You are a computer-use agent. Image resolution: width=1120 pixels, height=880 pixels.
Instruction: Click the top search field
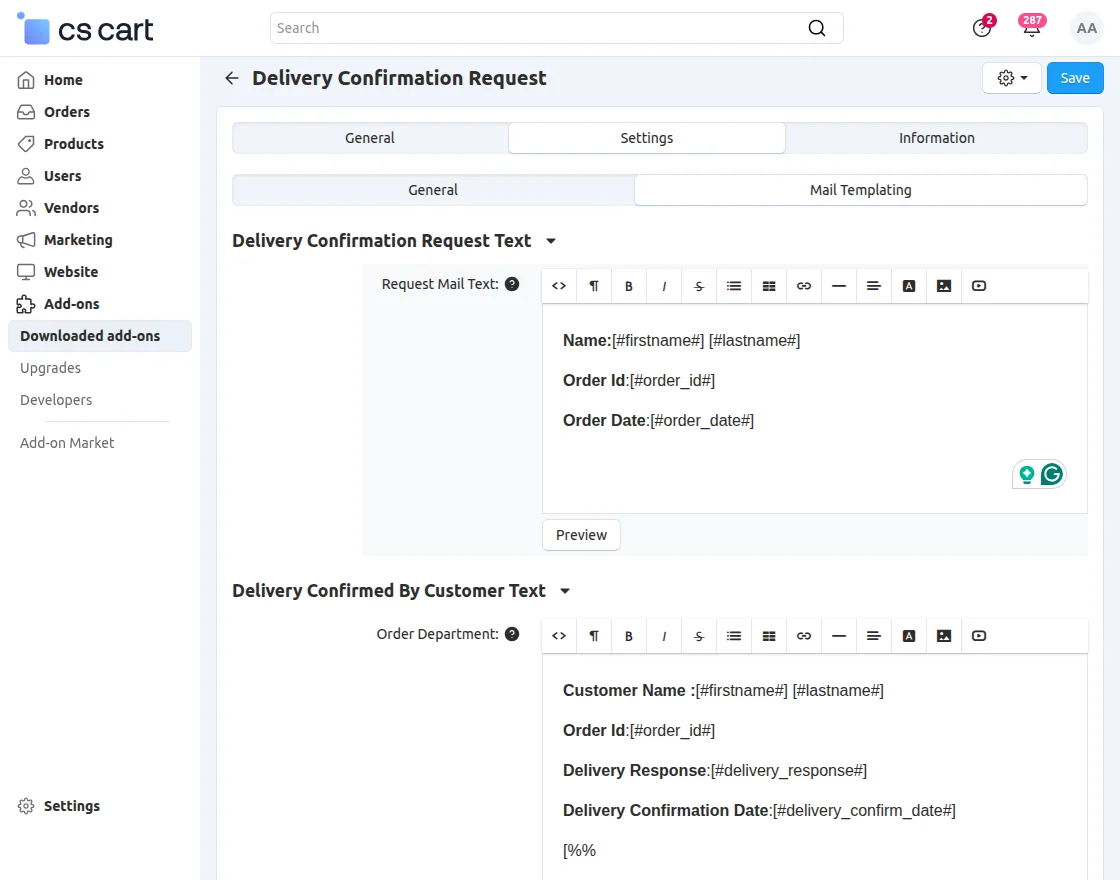[540, 28]
